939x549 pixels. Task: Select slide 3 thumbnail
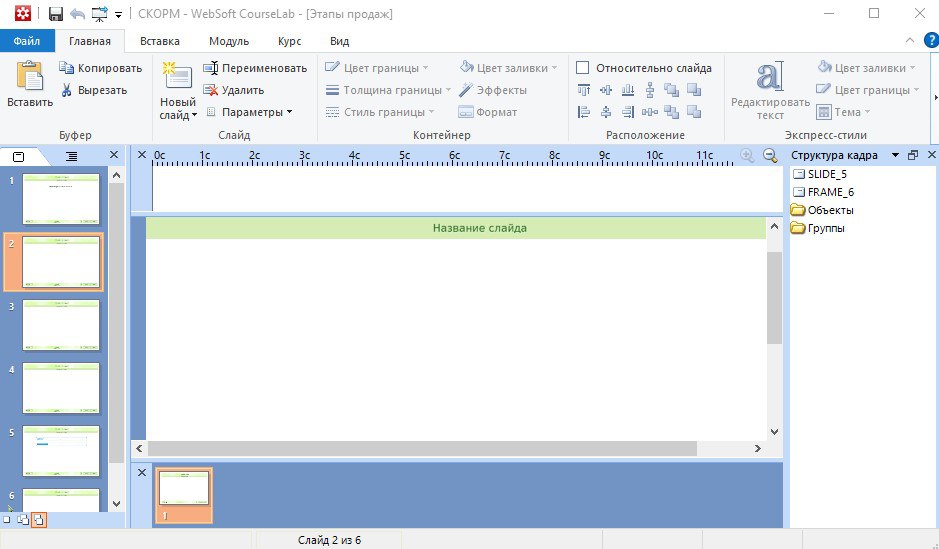point(61,324)
